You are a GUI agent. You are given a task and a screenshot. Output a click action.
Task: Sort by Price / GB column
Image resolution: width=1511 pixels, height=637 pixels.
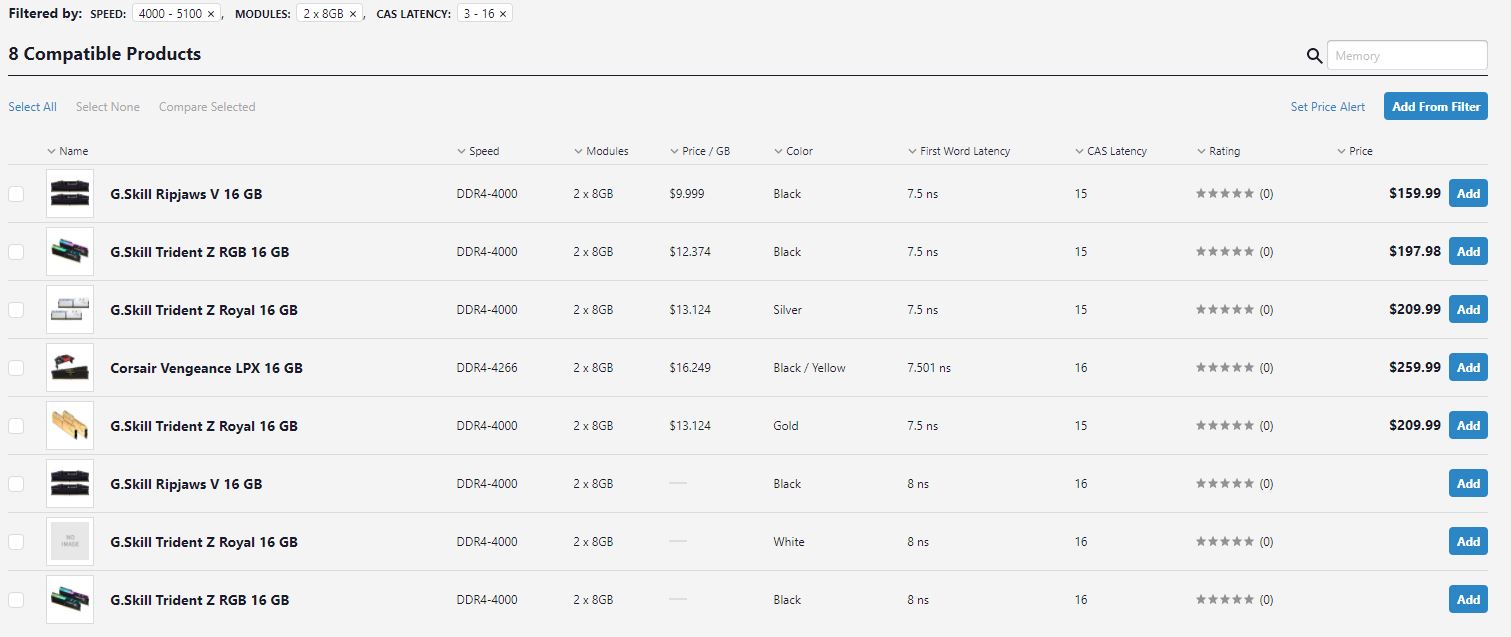pyautogui.click(x=700, y=151)
